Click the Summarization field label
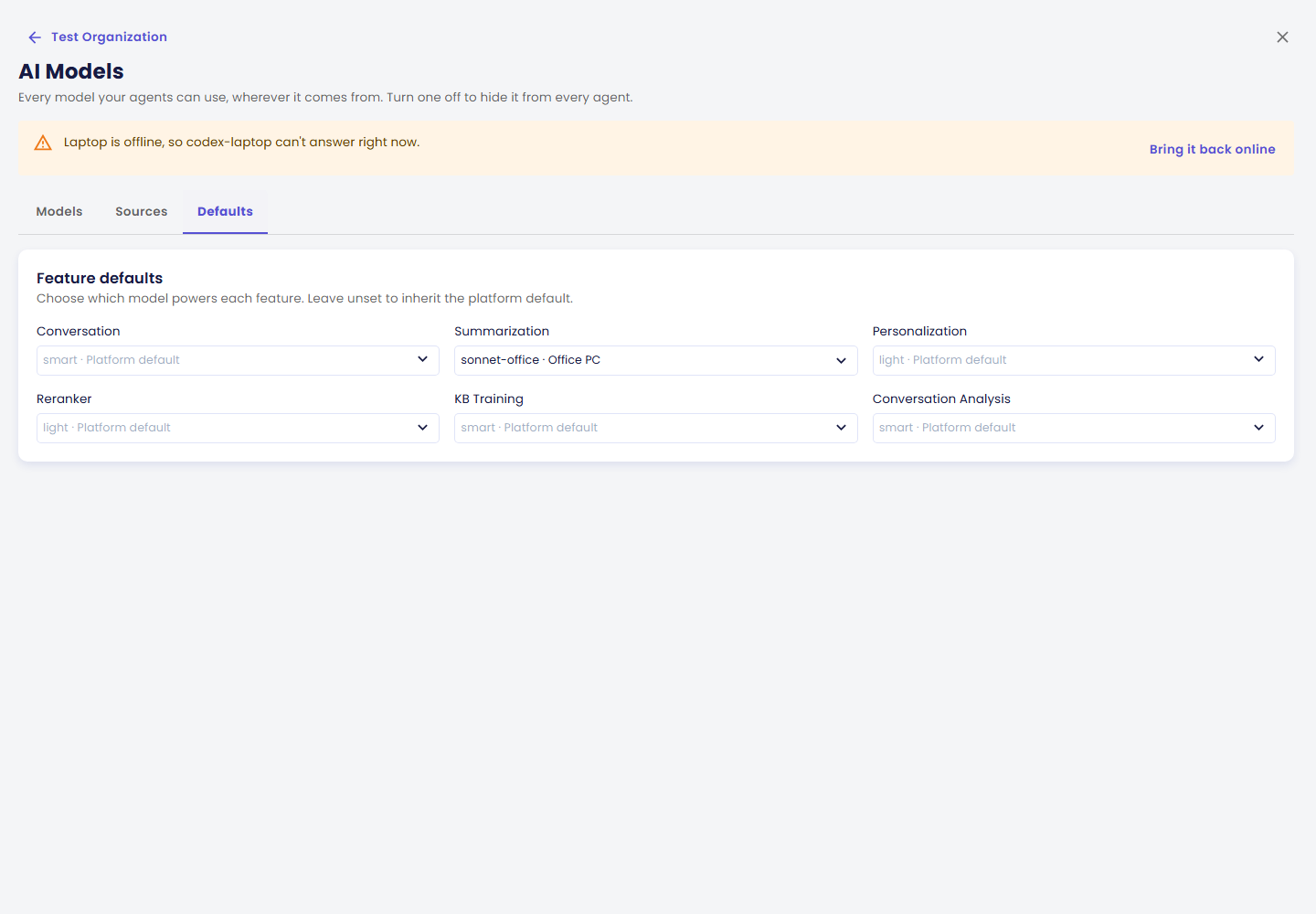Image resolution: width=1316 pixels, height=914 pixels. coord(502,332)
